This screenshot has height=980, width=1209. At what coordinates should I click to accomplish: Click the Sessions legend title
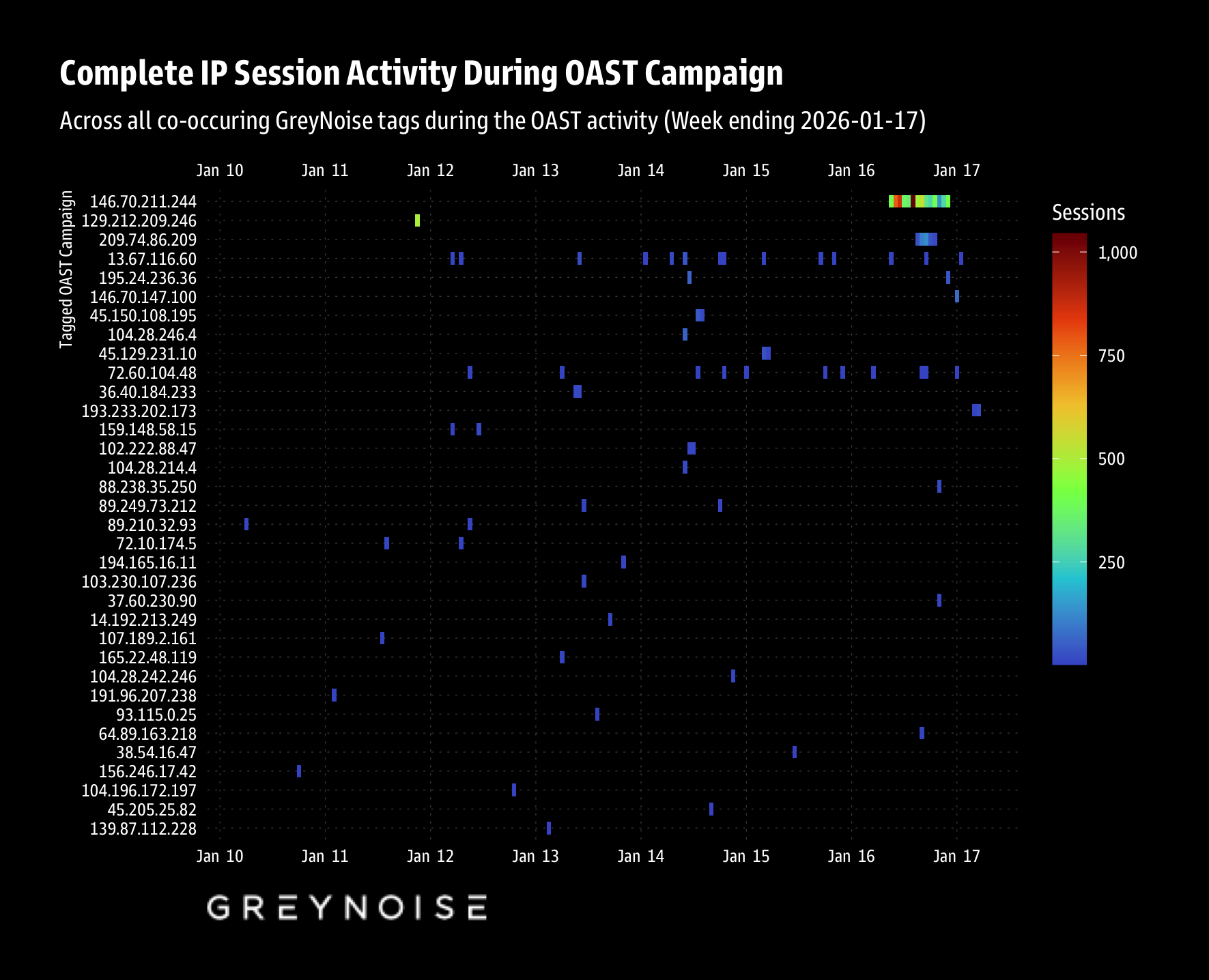(x=1088, y=213)
